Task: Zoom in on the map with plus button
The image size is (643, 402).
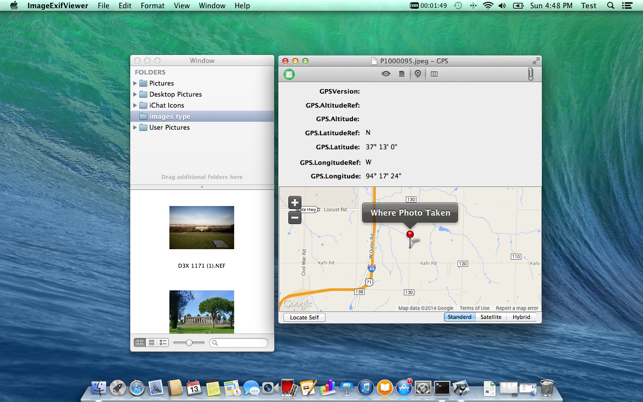Action: pyautogui.click(x=294, y=203)
